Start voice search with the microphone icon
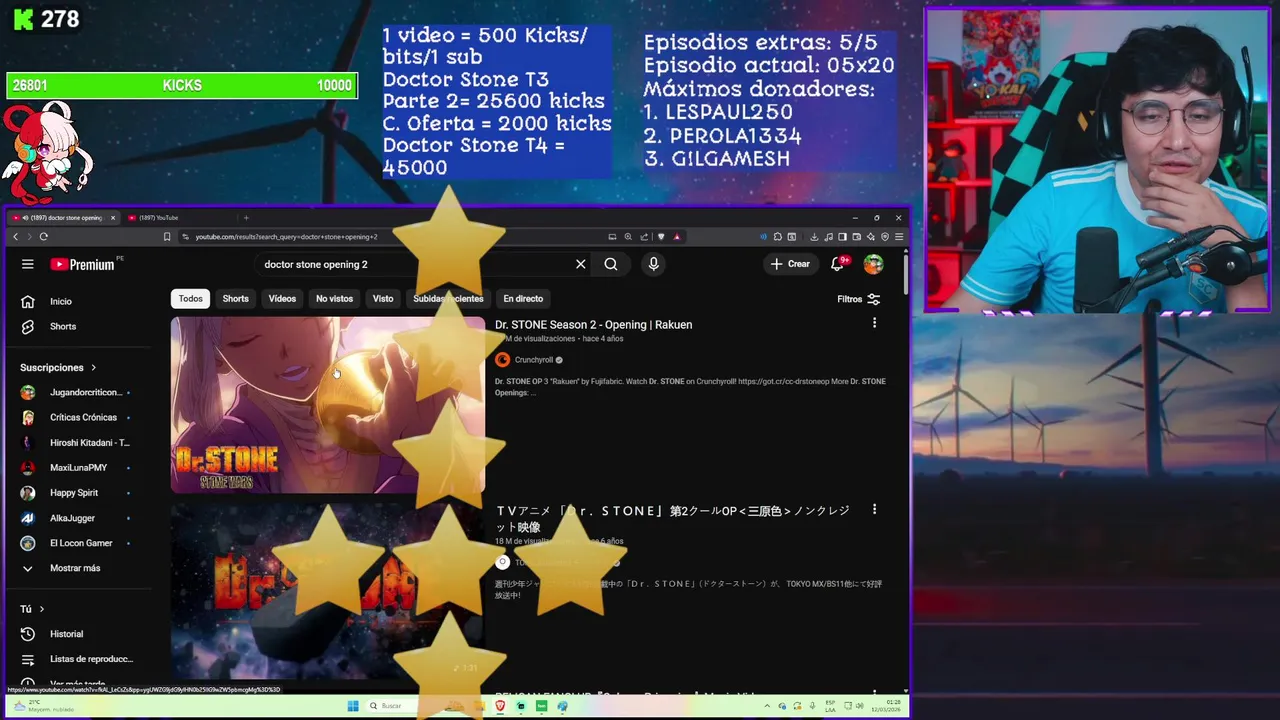 [653, 264]
